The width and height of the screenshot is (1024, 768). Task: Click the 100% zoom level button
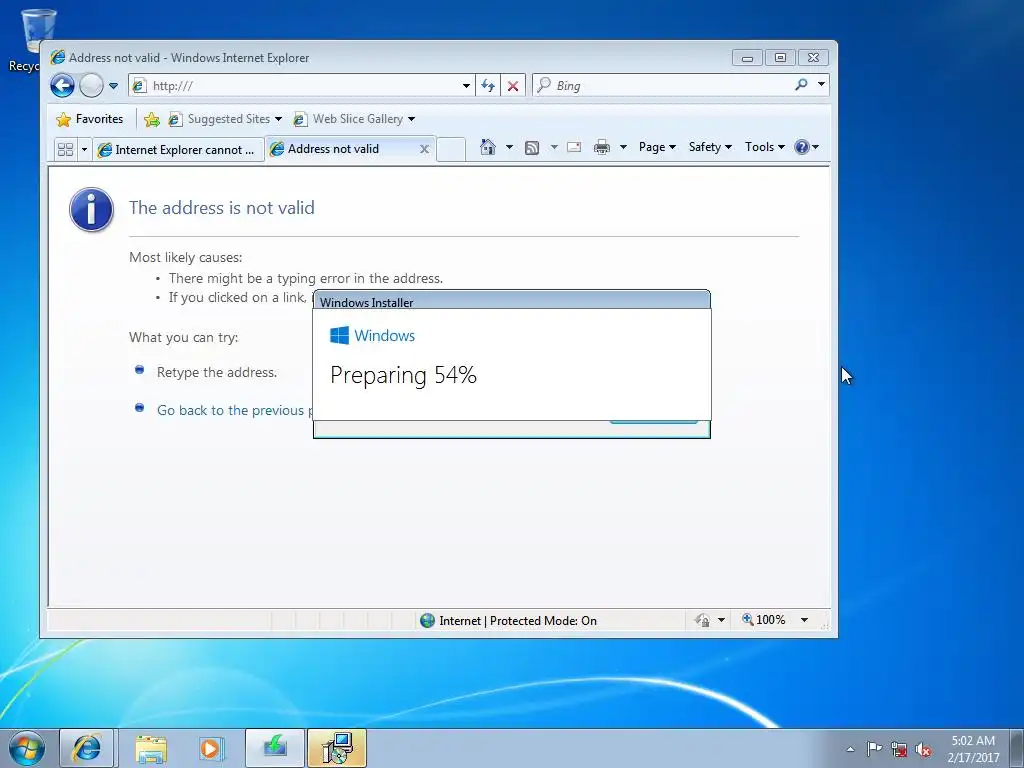click(x=763, y=620)
